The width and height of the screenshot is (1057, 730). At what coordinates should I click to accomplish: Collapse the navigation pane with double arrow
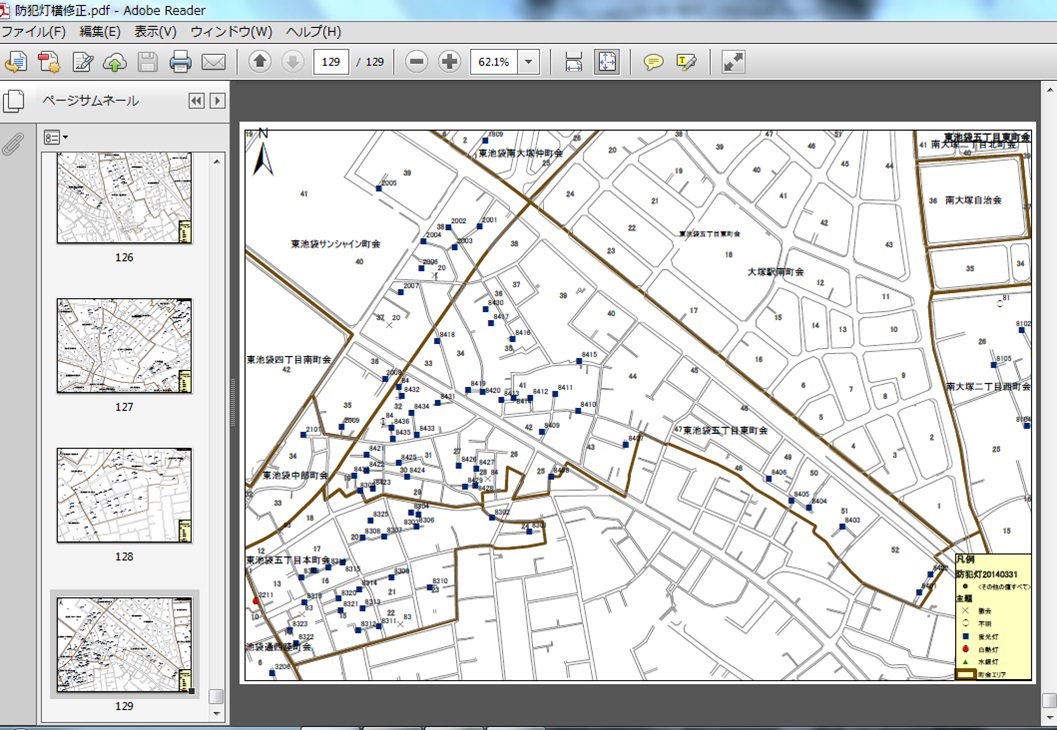(x=196, y=101)
